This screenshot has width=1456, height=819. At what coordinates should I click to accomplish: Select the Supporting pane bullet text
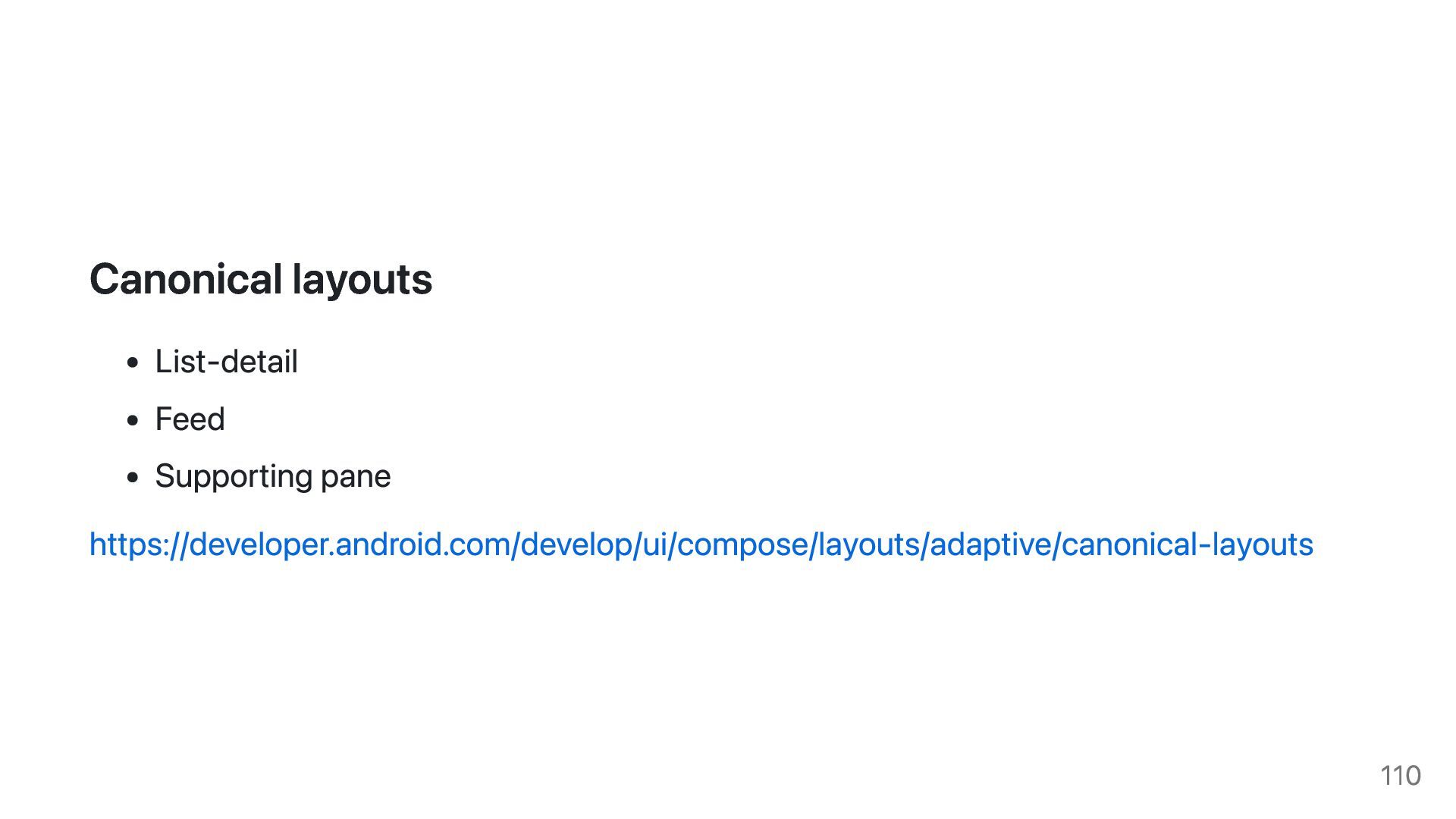[x=273, y=477]
